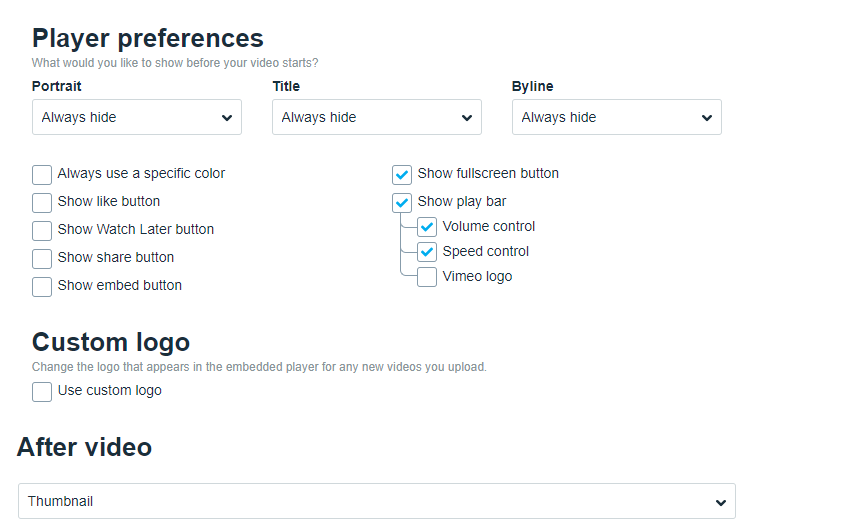Uncheck the 'Volume control' option

427,227
